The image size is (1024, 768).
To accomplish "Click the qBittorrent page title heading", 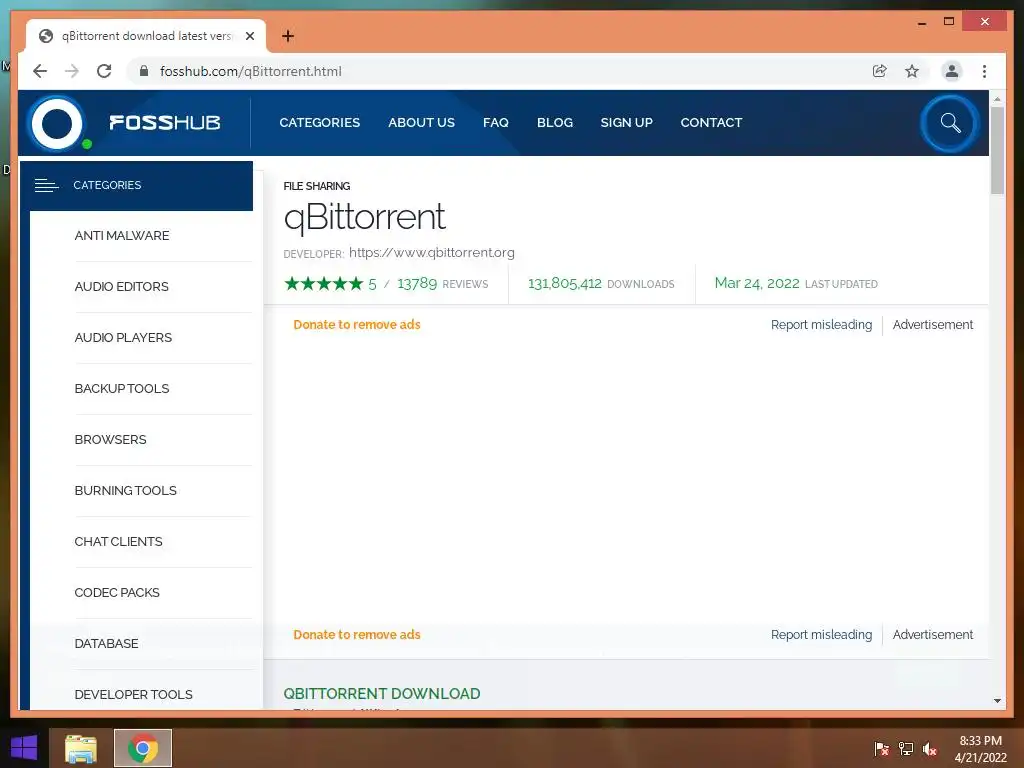I will [x=364, y=217].
